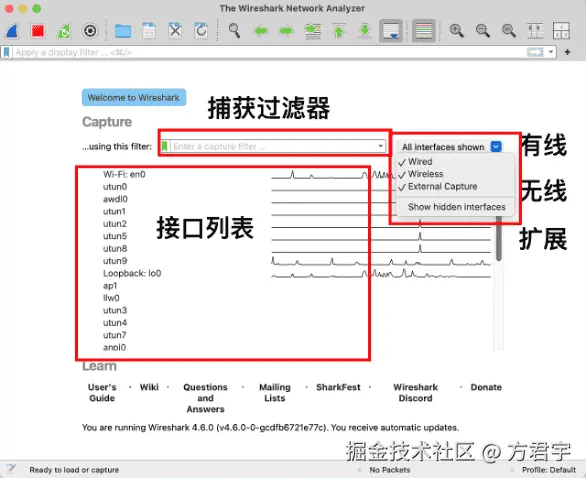Select the llw0 interface row

[111, 298]
